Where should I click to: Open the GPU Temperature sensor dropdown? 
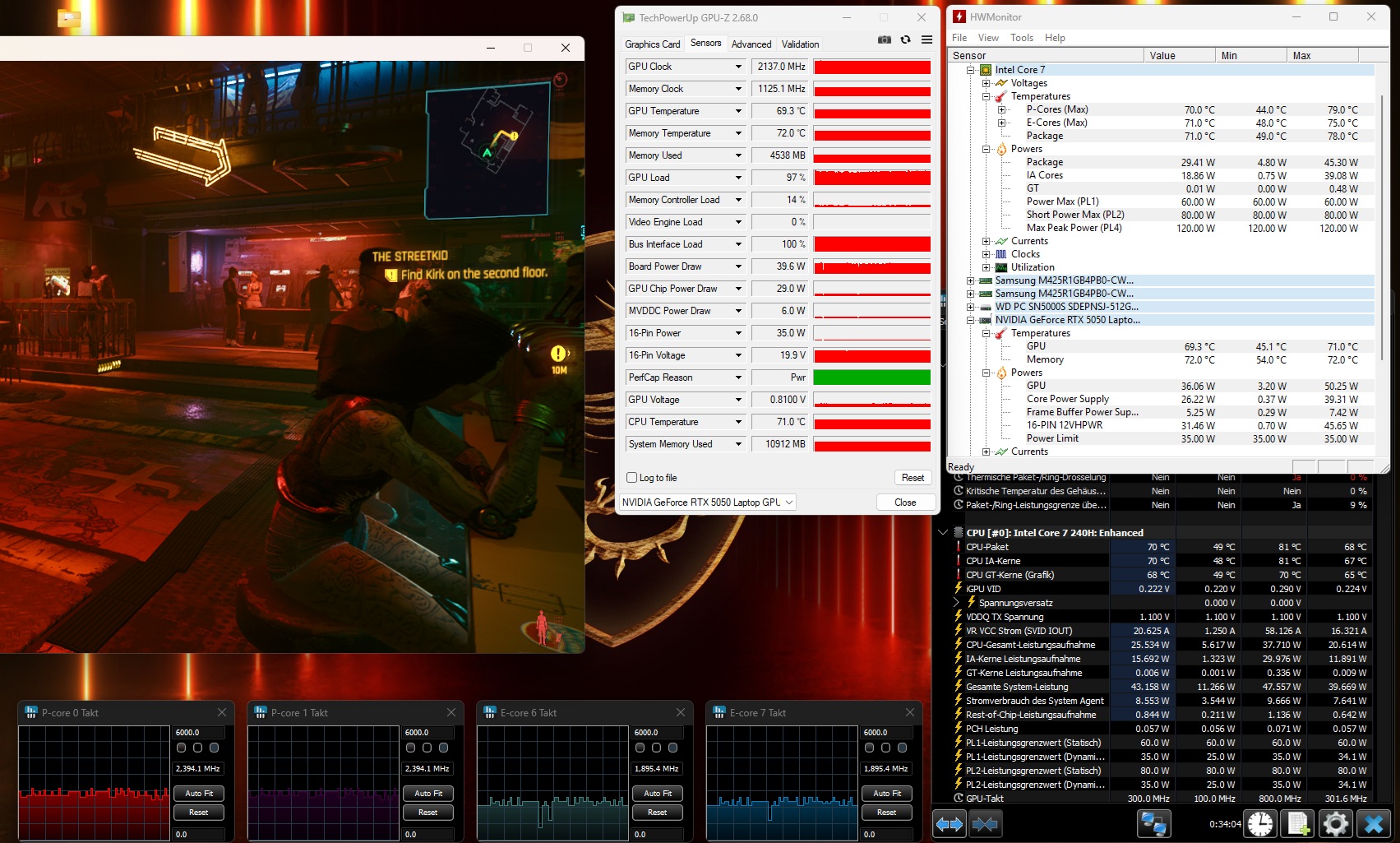point(738,111)
